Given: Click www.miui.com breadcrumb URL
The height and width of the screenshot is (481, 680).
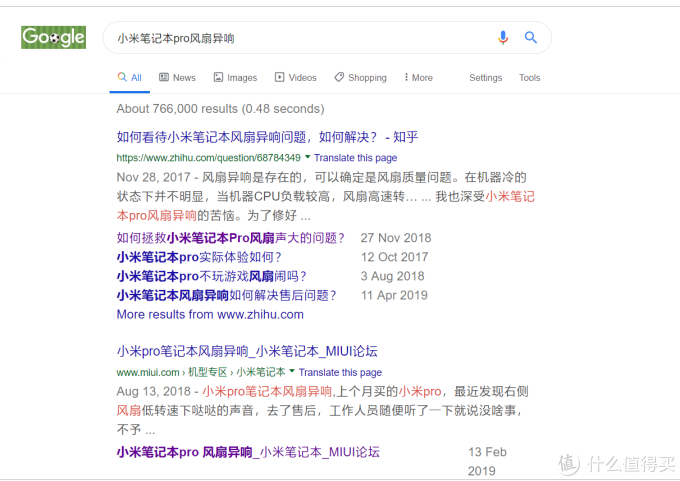Looking at the screenshot, I should click(201, 372).
